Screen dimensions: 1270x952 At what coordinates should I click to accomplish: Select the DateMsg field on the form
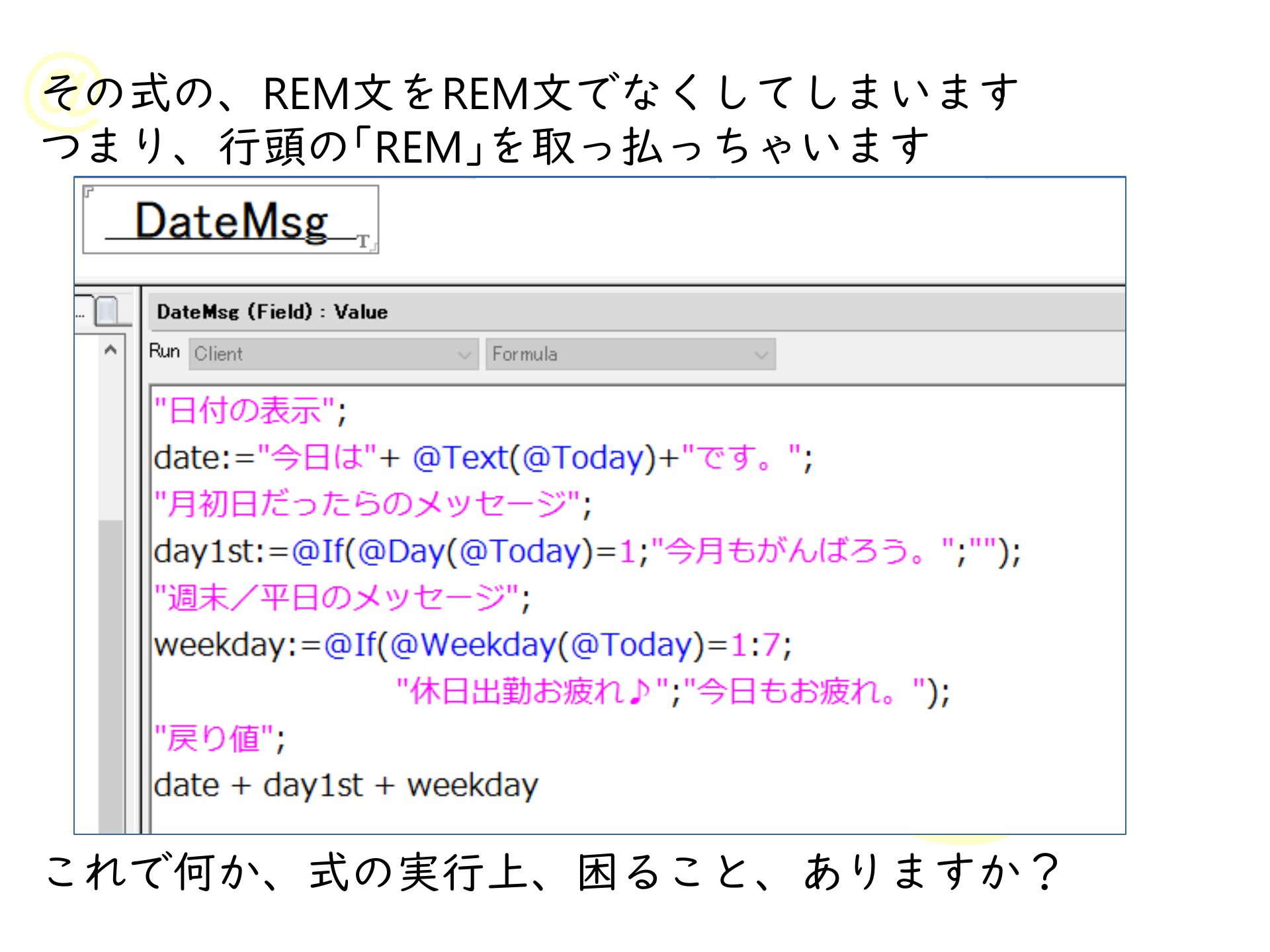click(x=231, y=219)
